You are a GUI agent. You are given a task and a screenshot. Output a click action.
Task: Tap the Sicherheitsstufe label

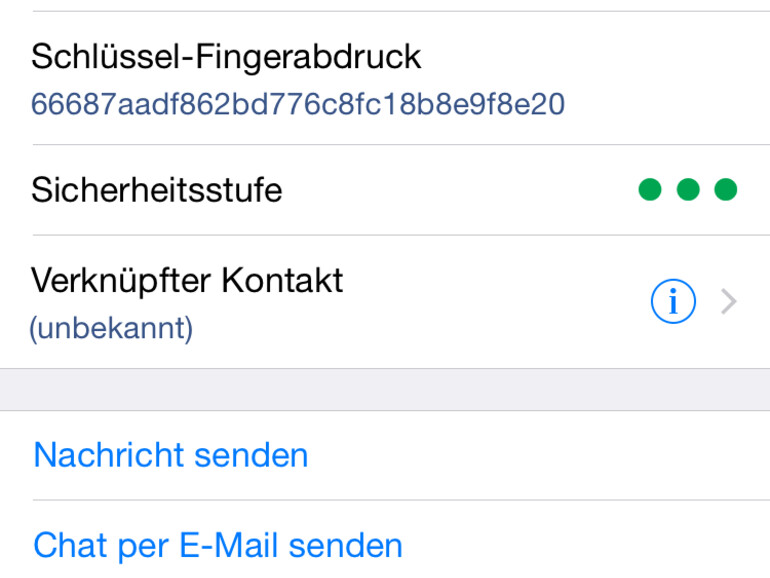pos(157,189)
